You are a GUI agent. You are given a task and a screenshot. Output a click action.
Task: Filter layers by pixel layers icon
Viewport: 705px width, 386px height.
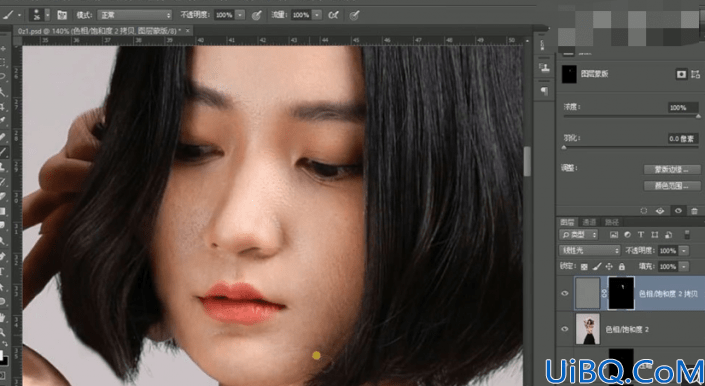click(614, 235)
